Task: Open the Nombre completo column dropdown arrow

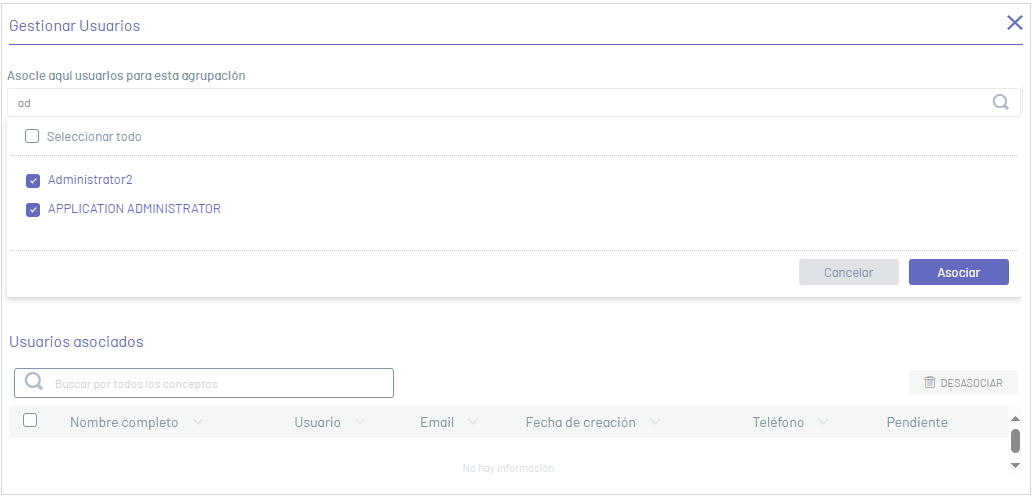Action: coord(198,422)
